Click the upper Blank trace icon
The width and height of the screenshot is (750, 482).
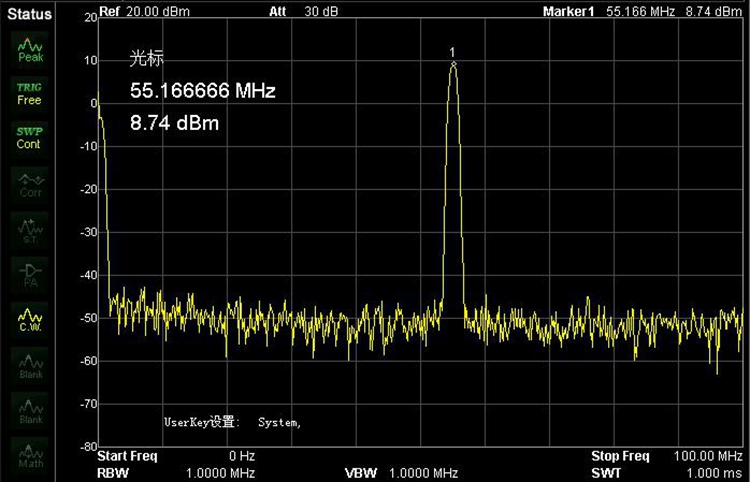pos(30,367)
